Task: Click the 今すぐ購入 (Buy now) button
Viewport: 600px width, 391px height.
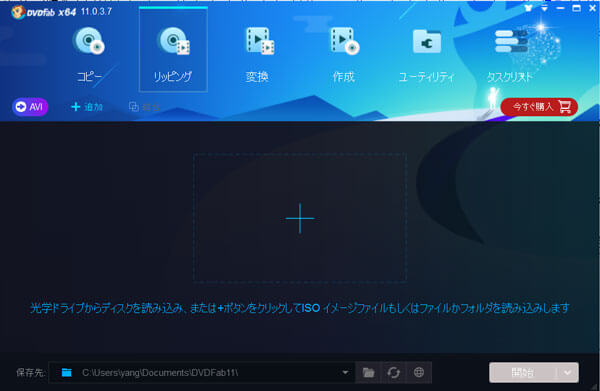Action: (x=539, y=107)
